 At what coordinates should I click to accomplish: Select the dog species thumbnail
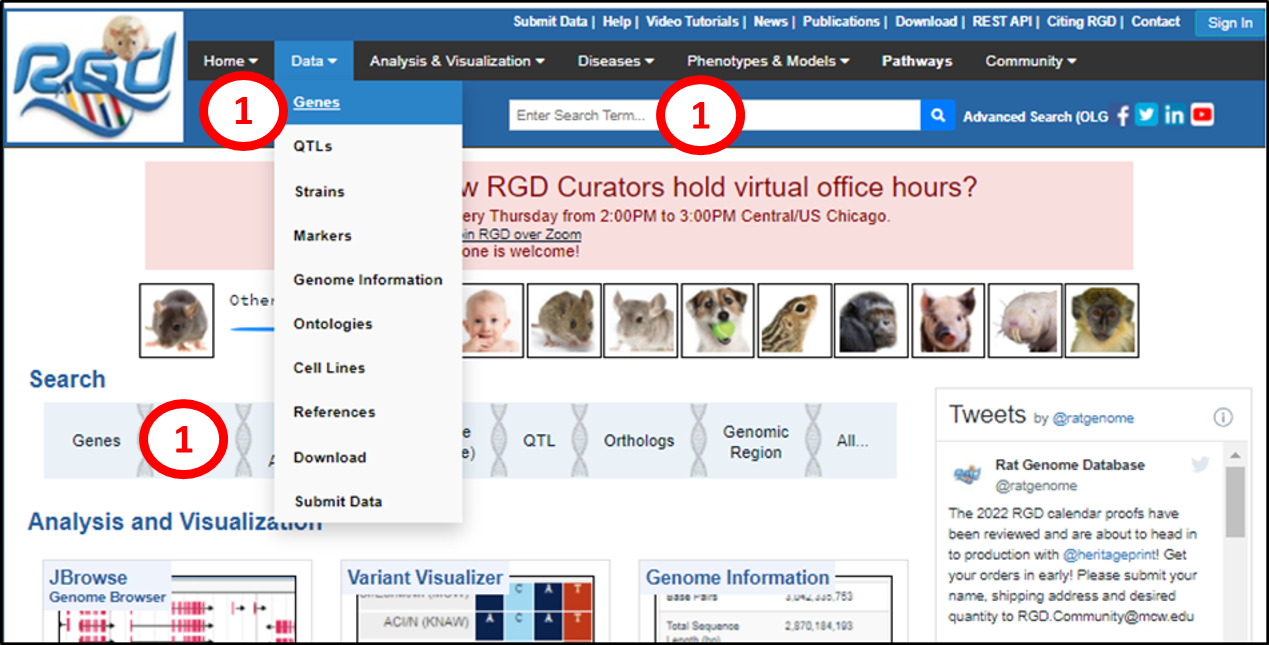717,320
